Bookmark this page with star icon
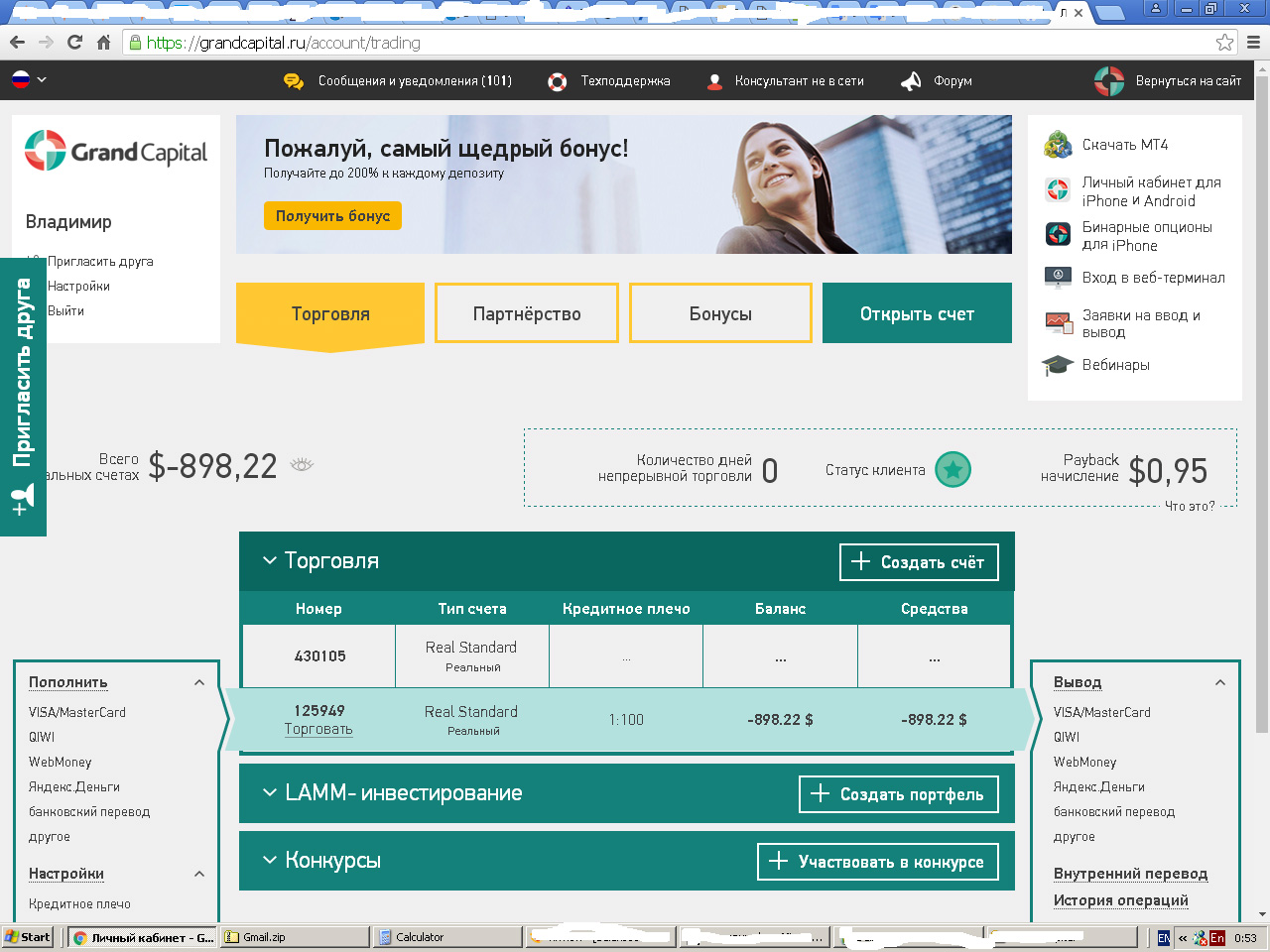The height and width of the screenshot is (952, 1270). tap(1225, 42)
